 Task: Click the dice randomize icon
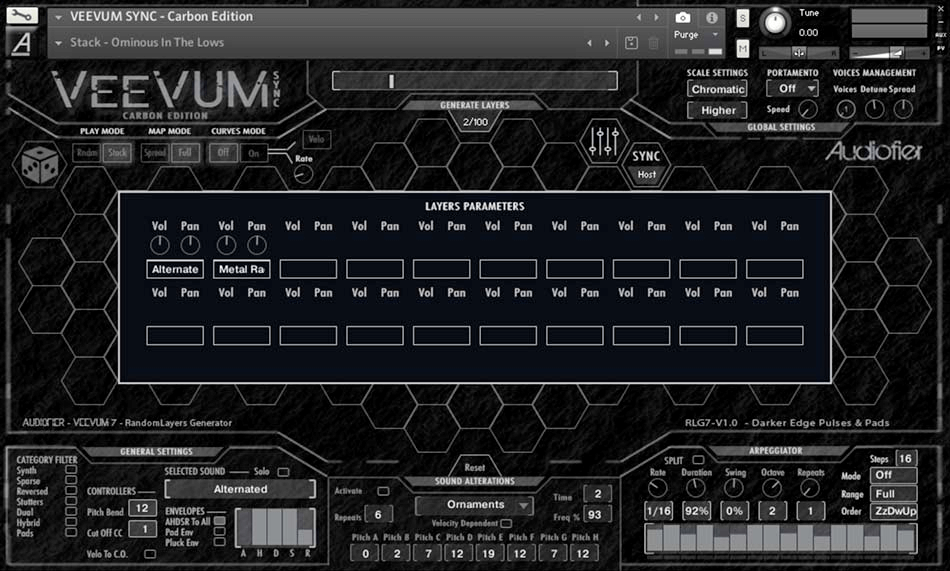click(x=39, y=163)
